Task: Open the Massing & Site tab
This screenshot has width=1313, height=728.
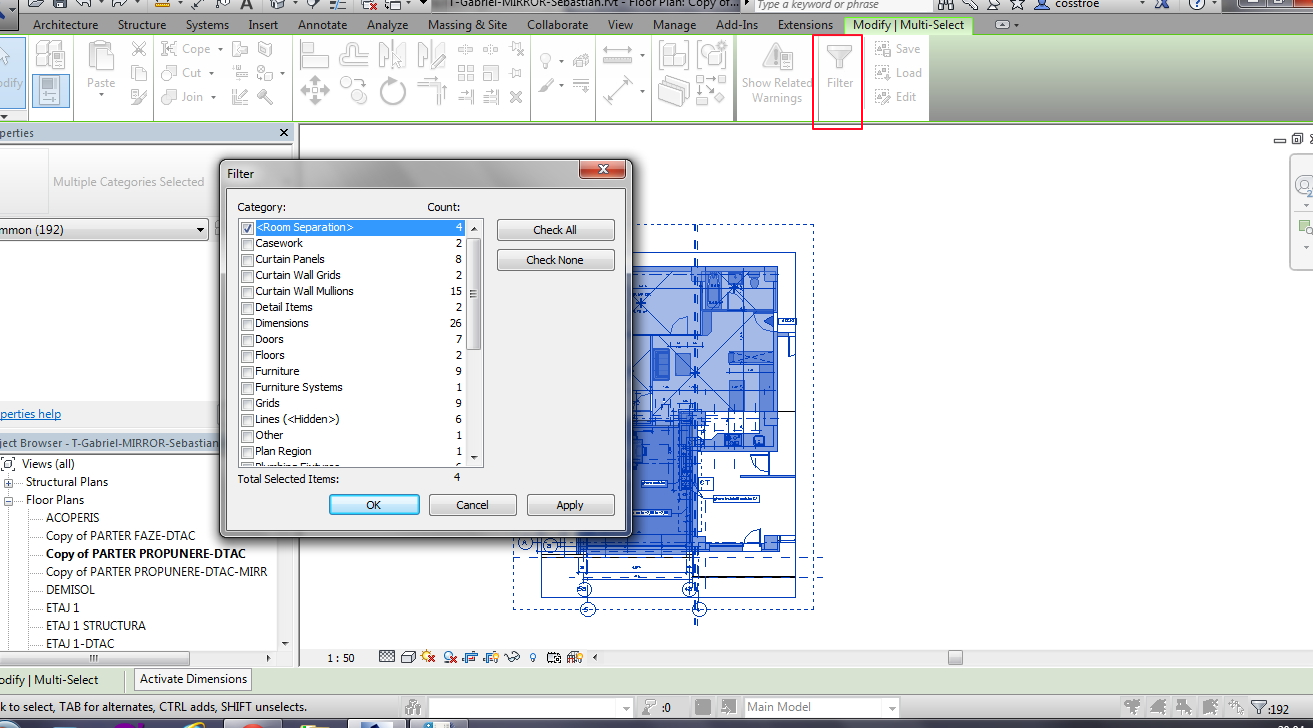Action: point(467,25)
